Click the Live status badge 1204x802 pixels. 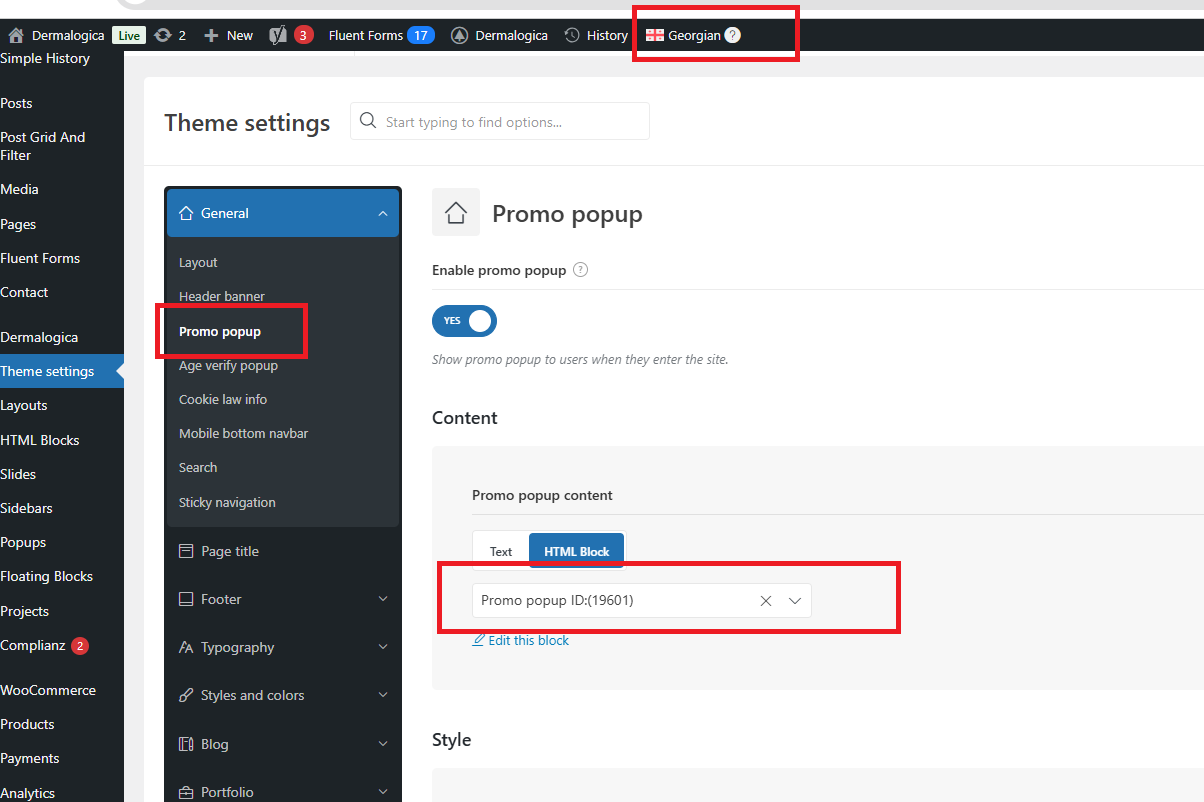click(129, 35)
